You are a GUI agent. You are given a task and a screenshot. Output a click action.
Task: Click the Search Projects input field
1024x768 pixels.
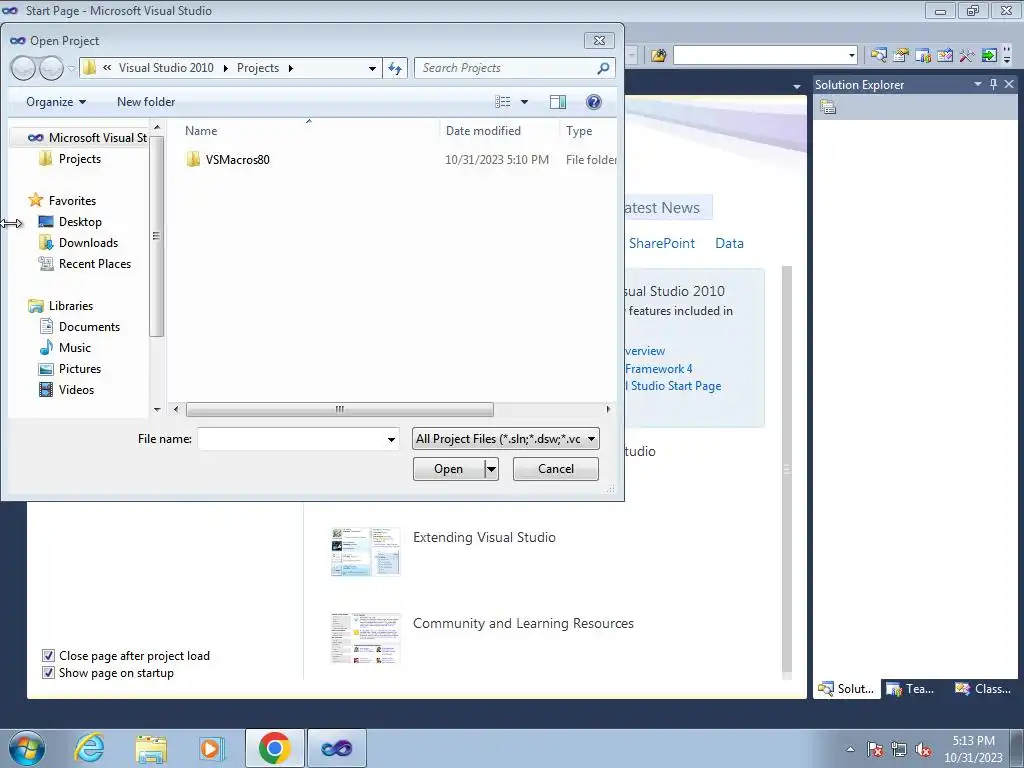pyautogui.click(x=507, y=68)
